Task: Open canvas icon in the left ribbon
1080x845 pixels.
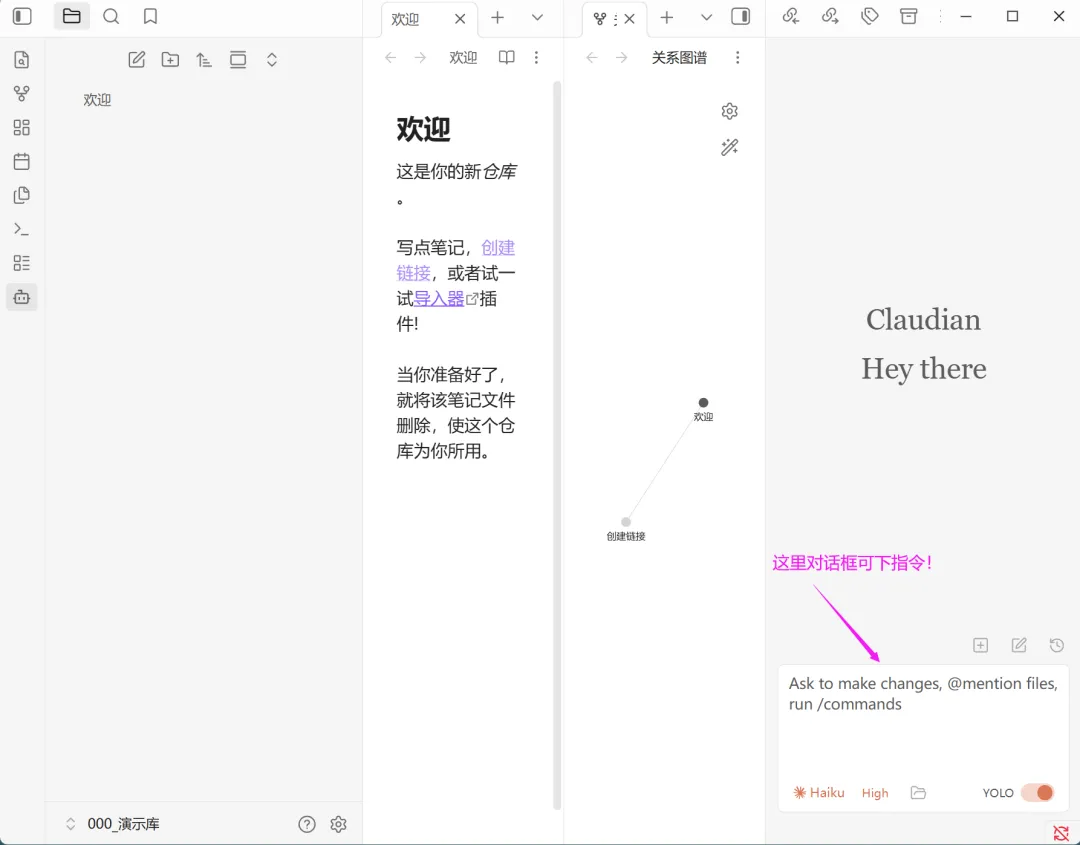Action: (21, 127)
